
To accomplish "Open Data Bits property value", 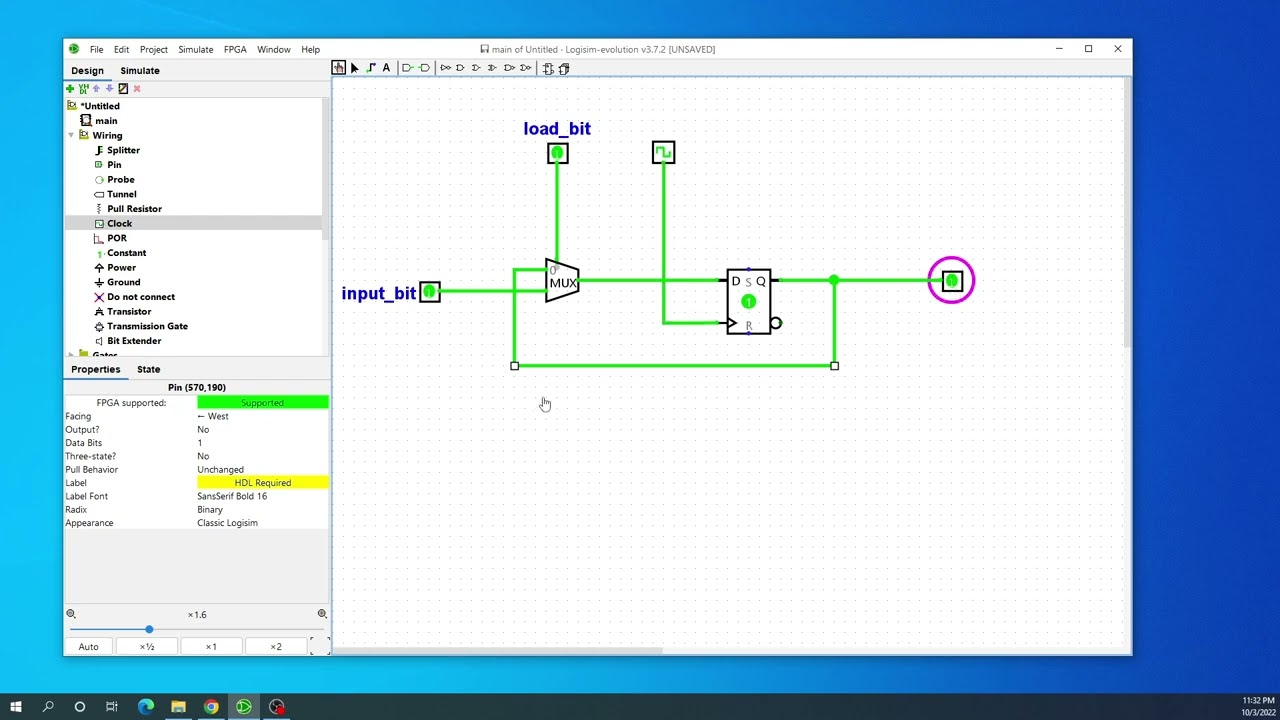I will coord(262,443).
